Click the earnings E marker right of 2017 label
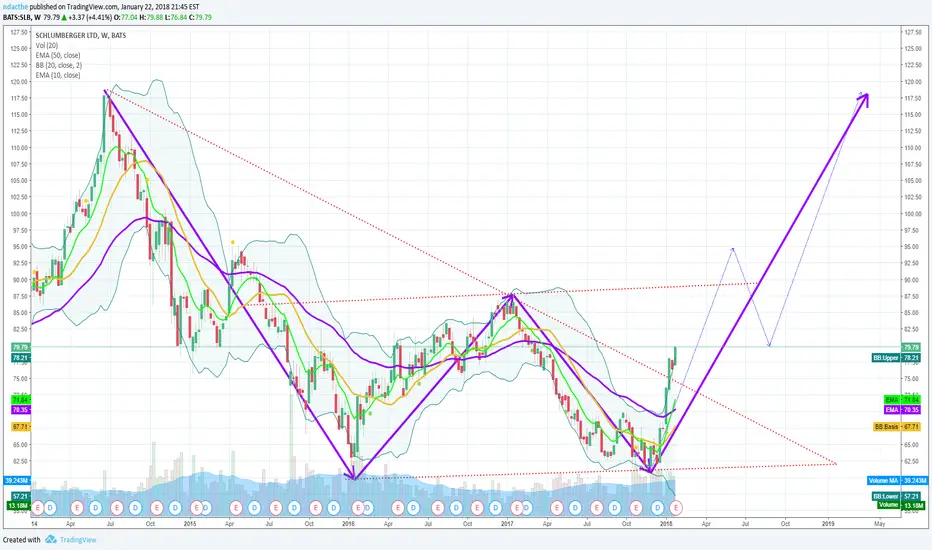Image resolution: width=932 pixels, height=550 pixels. (517, 508)
